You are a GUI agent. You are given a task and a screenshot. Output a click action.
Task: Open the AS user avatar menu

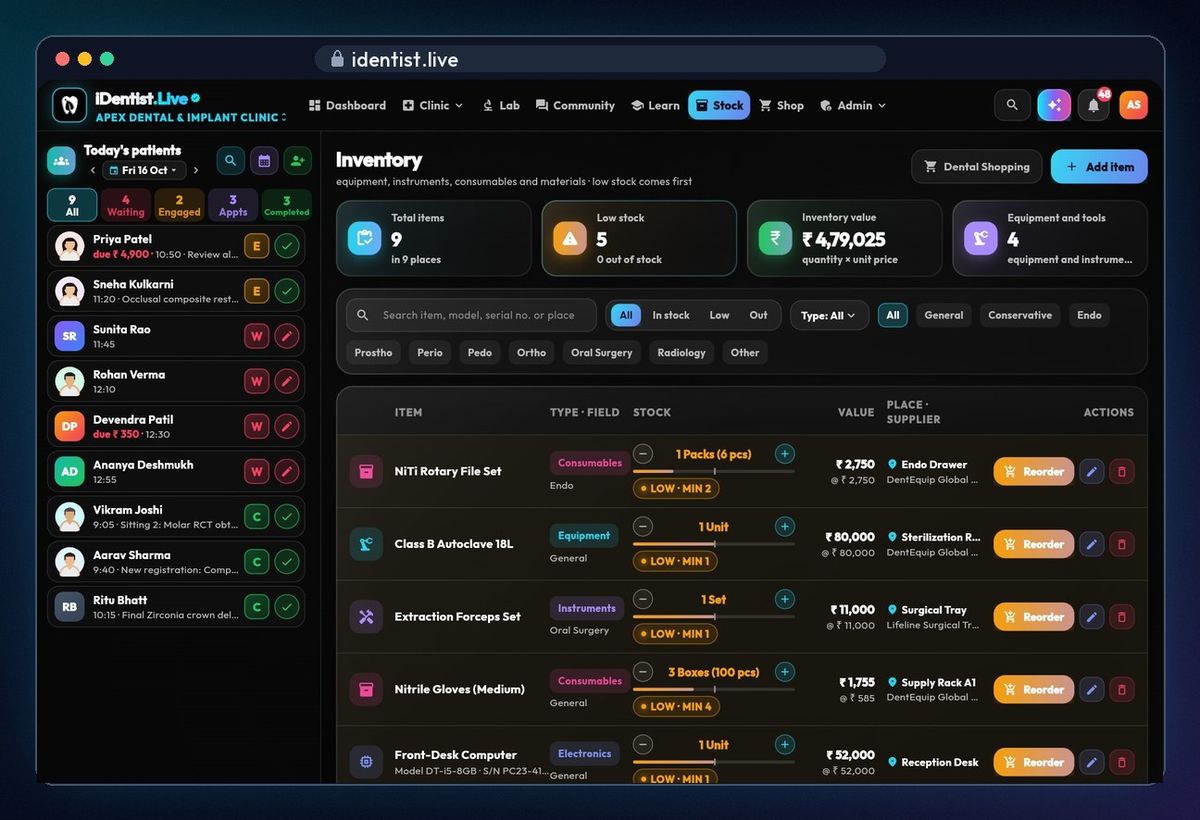1133,105
